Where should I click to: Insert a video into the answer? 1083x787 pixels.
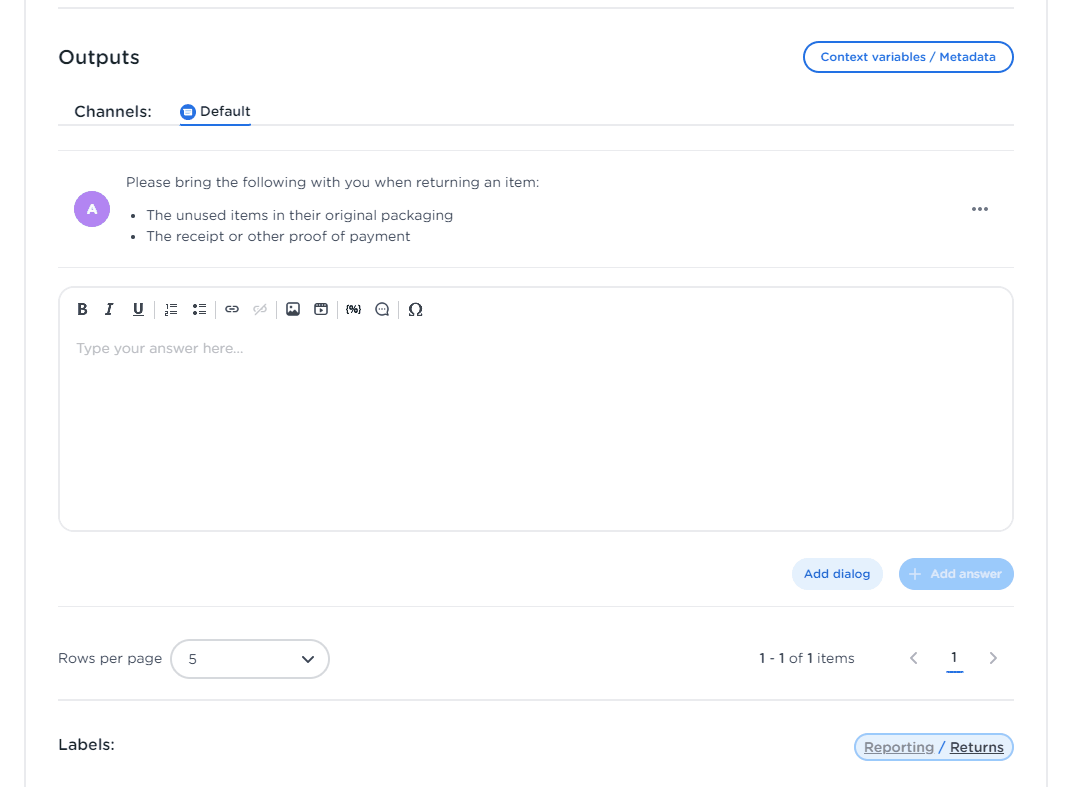[x=321, y=309]
